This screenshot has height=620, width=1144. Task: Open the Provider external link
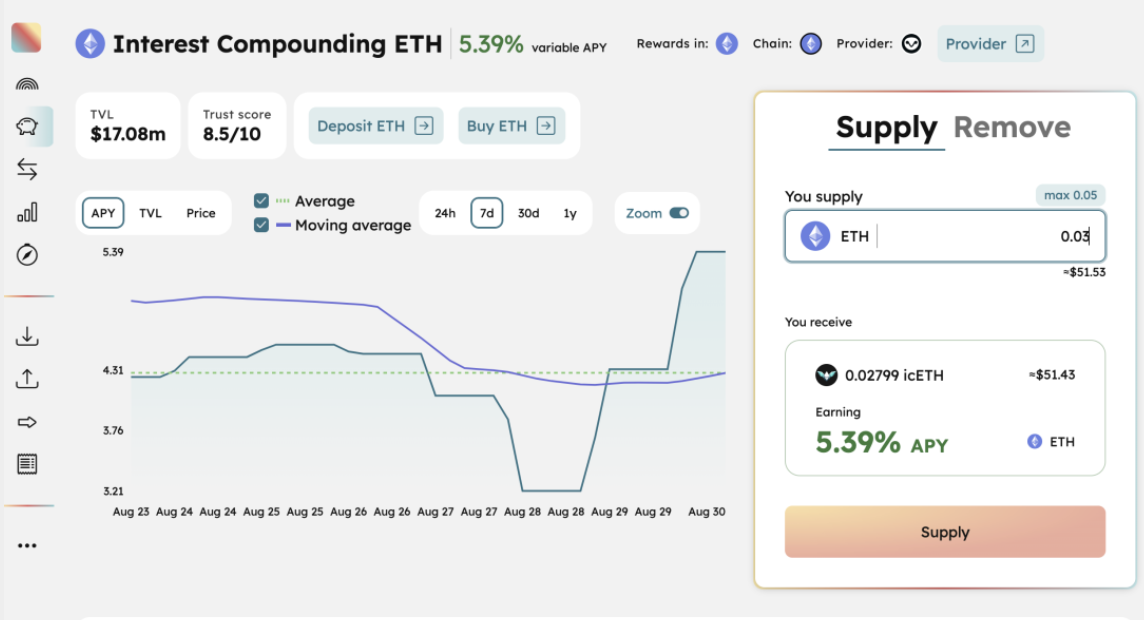(x=990, y=44)
